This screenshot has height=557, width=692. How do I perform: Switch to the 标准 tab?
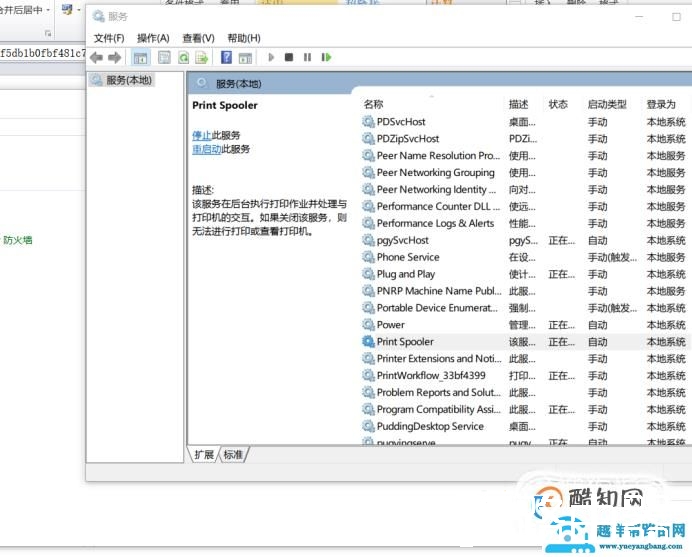click(x=233, y=455)
